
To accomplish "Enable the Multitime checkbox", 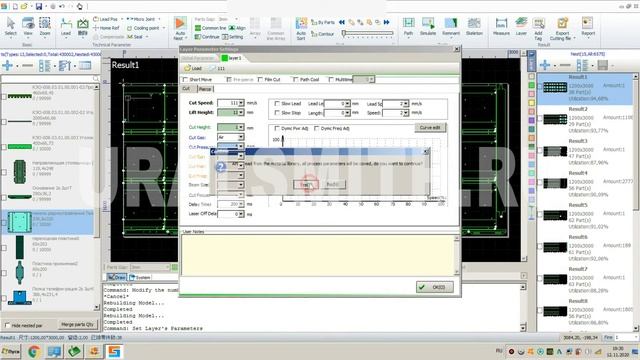I will coord(331,80).
